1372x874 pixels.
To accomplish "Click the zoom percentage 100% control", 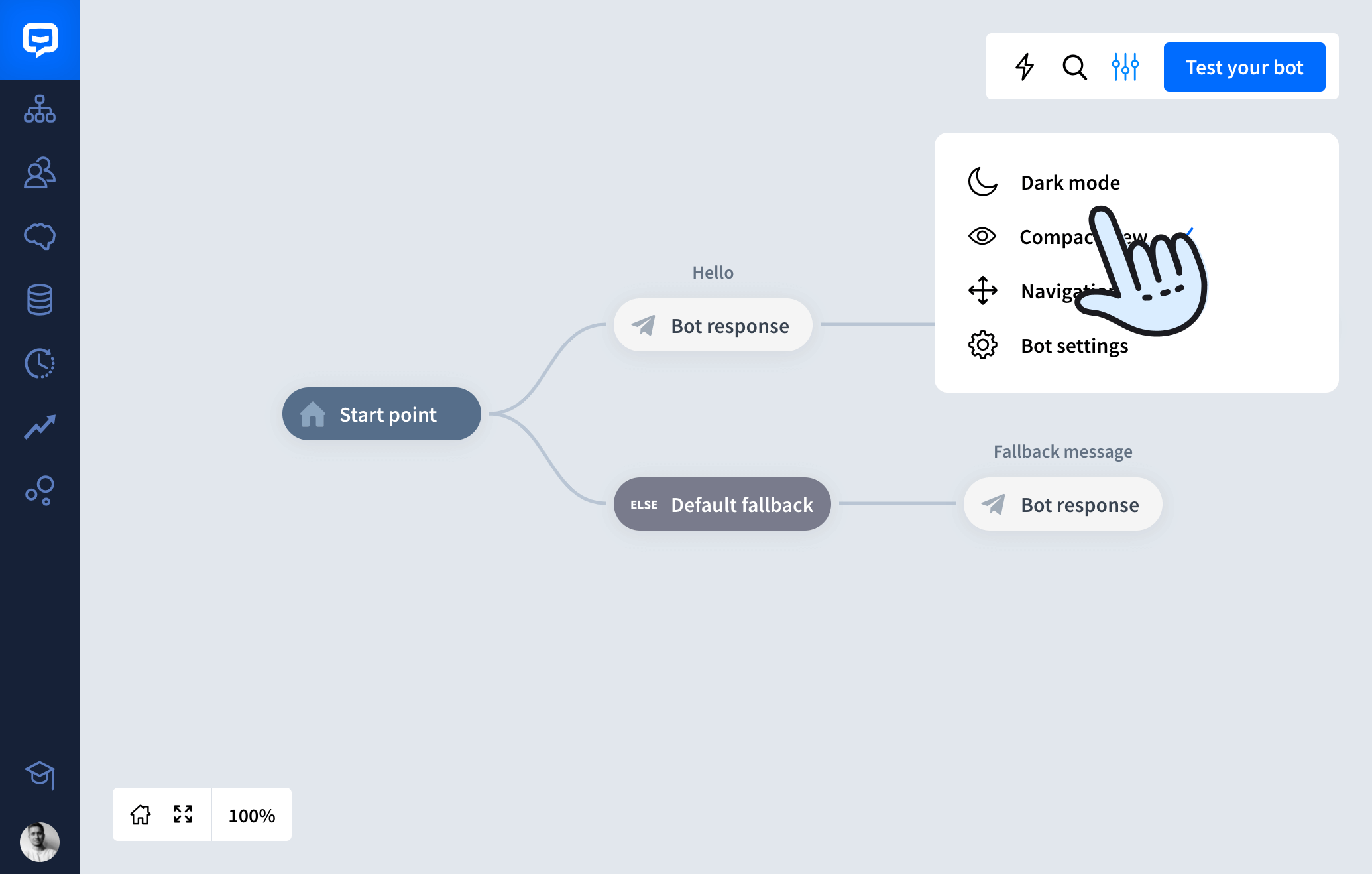I will (x=252, y=814).
